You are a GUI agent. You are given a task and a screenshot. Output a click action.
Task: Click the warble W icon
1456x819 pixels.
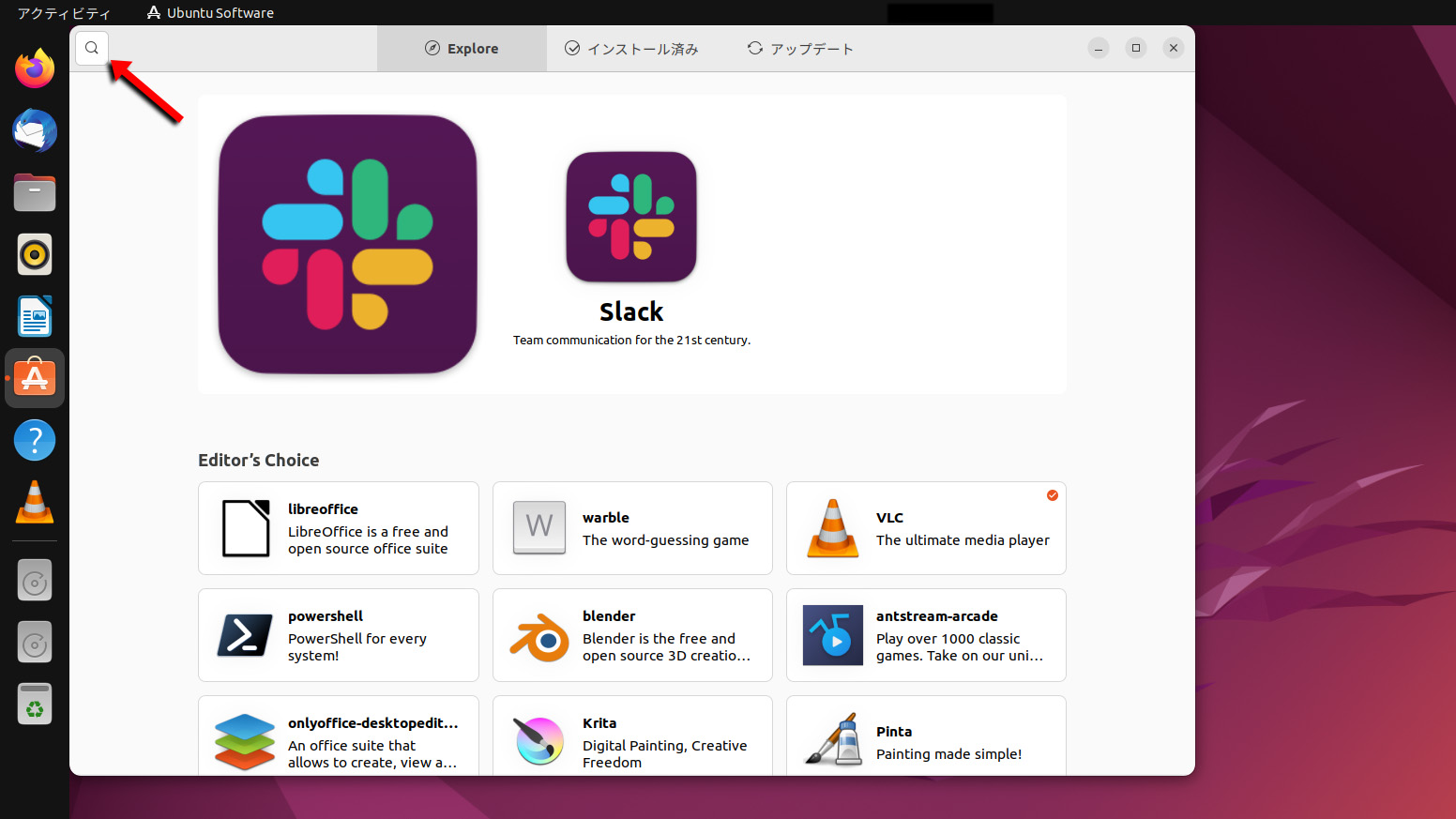pos(539,527)
